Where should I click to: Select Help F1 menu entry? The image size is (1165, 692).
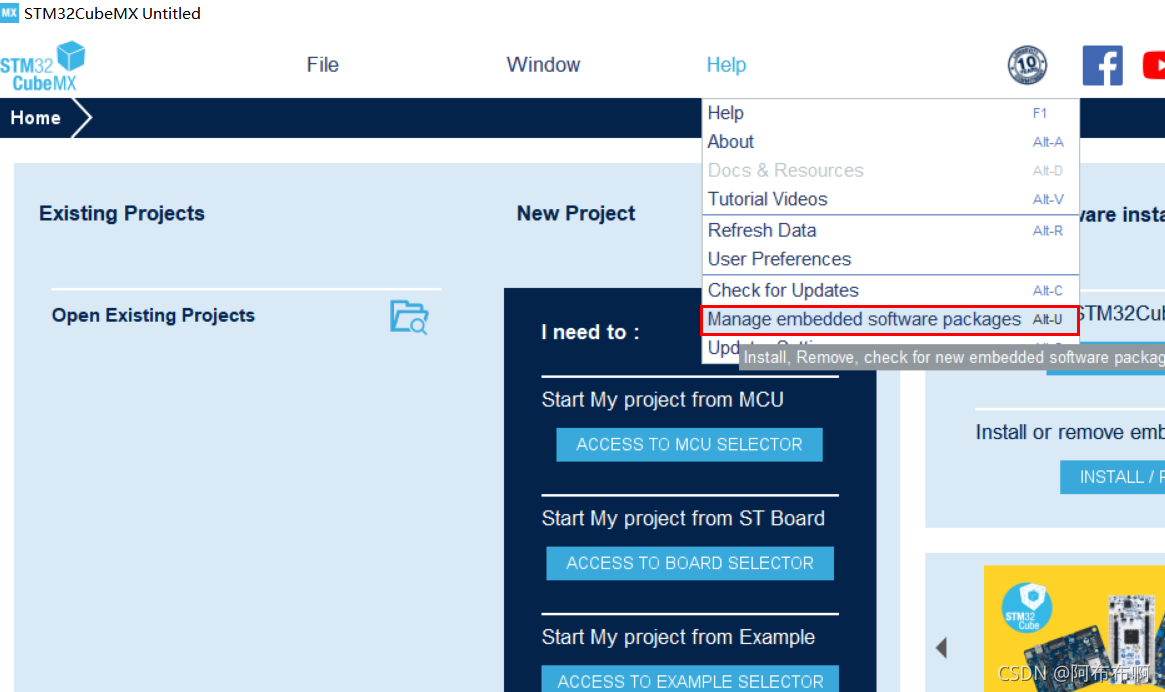click(x=890, y=113)
